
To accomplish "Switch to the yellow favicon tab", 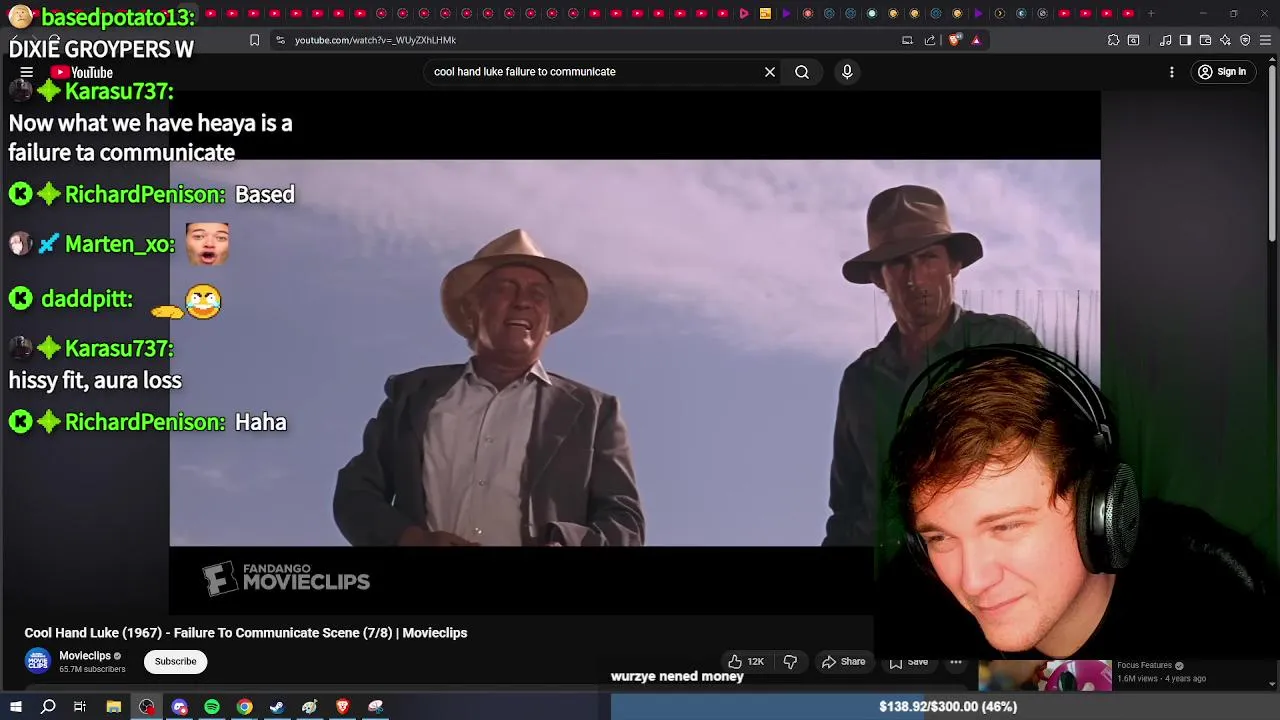I will pyautogui.click(x=765, y=14).
